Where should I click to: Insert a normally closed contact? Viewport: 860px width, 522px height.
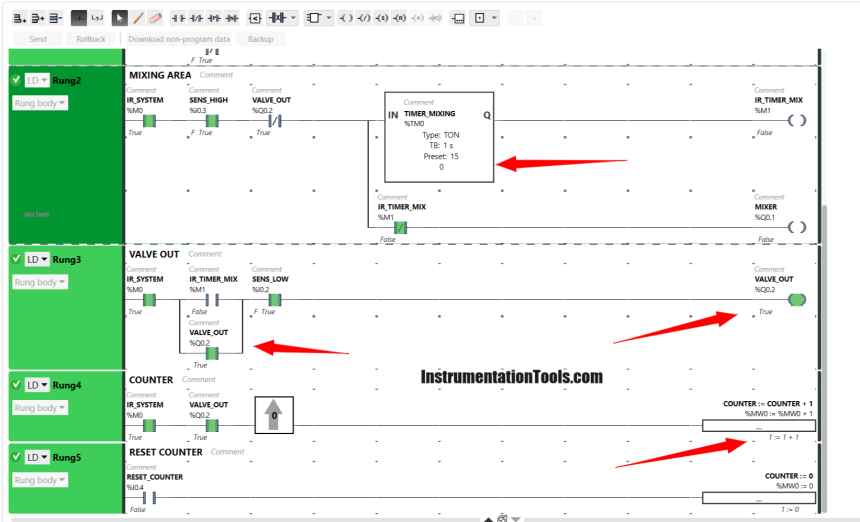(196, 18)
